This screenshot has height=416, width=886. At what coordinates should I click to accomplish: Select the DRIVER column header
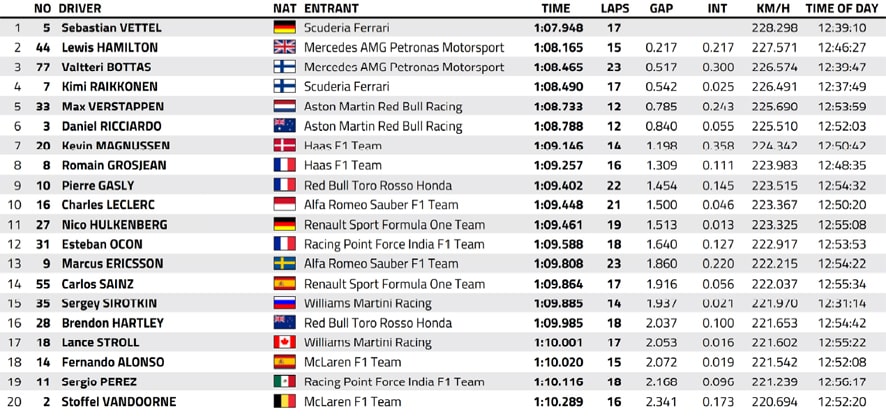80,8
